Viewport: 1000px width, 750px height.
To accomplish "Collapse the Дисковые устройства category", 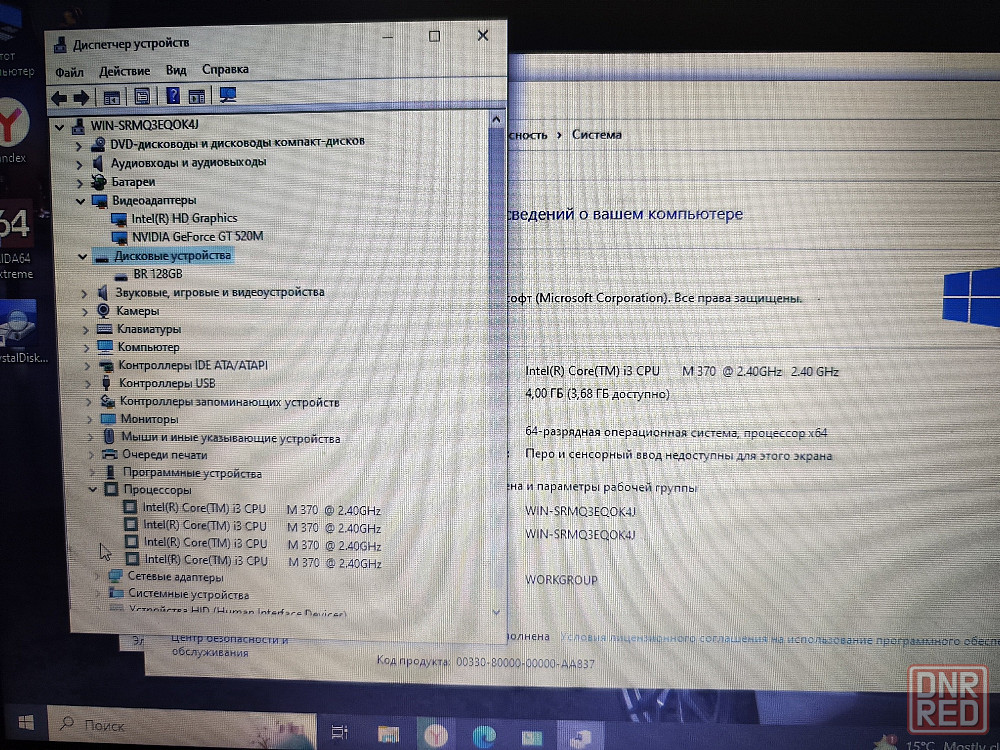I will [82, 257].
